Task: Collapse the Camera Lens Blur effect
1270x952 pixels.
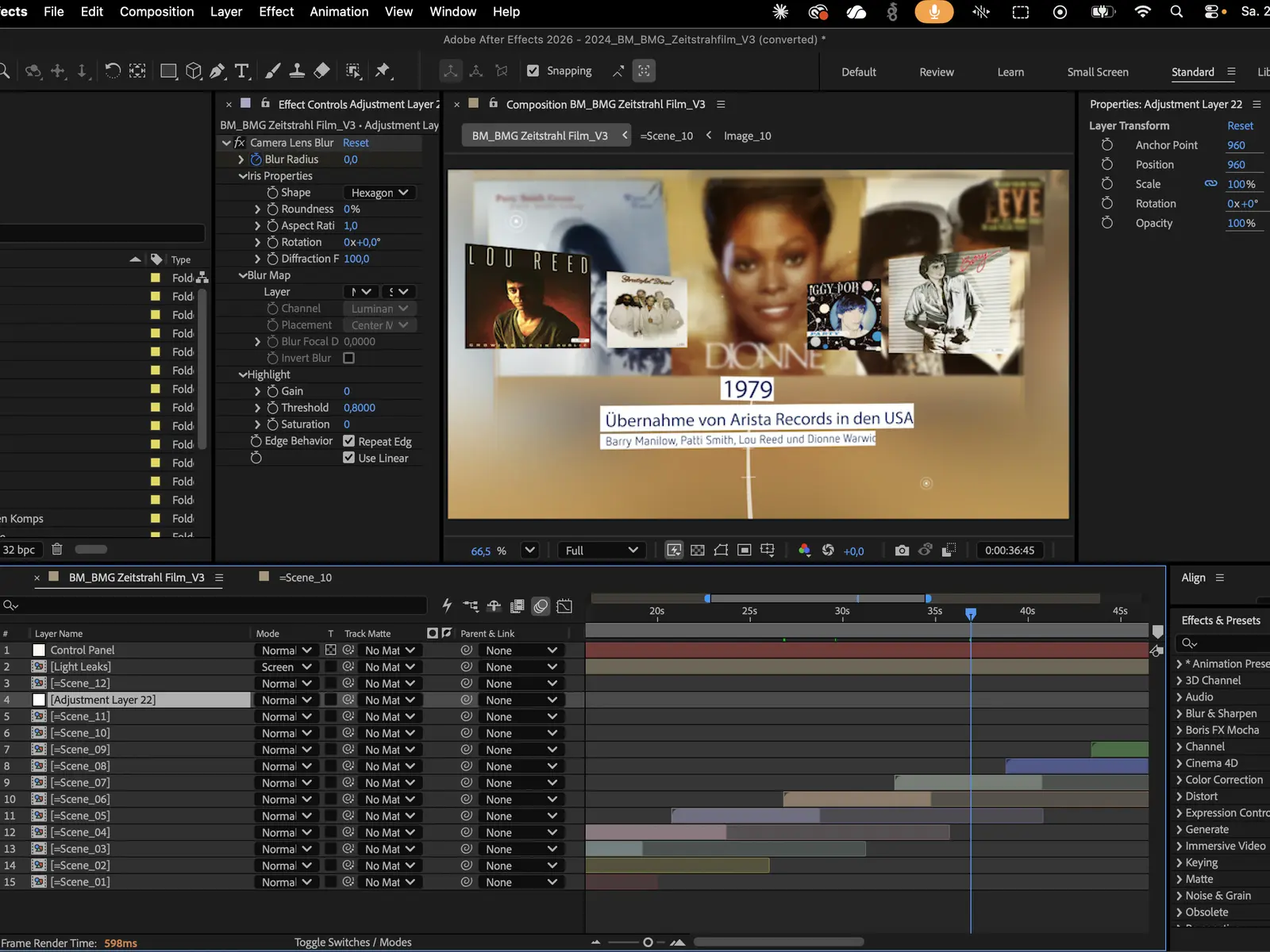Action: coord(226,143)
